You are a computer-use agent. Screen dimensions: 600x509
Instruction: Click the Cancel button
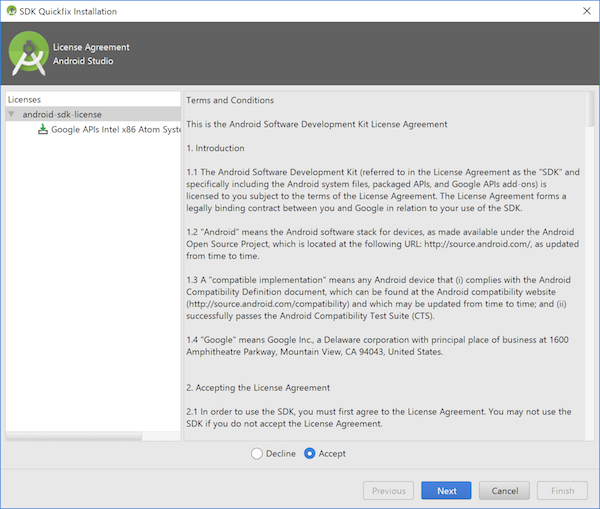click(x=504, y=491)
